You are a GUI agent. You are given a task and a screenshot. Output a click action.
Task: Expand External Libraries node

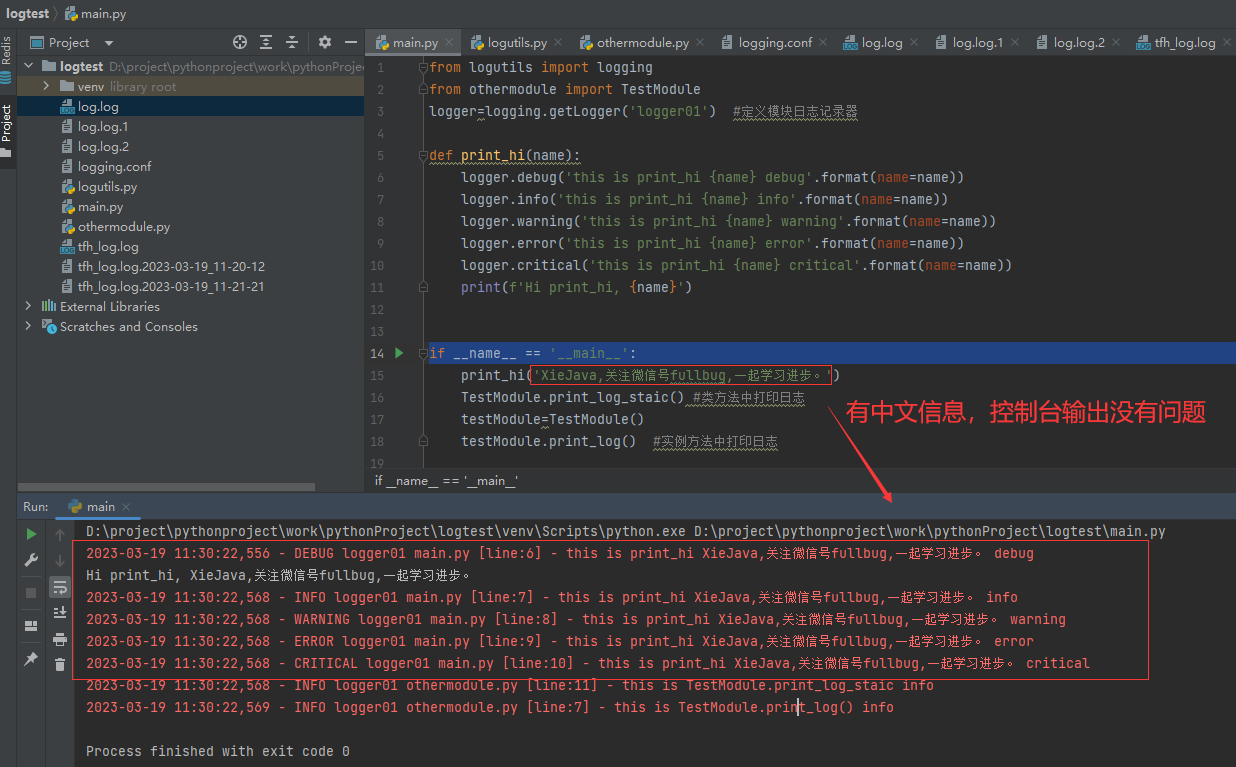(x=28, y=307)
